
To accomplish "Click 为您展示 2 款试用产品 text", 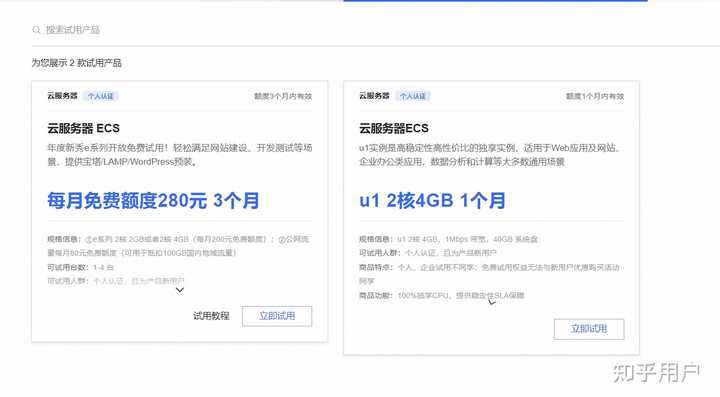I will tap(77, 63).
